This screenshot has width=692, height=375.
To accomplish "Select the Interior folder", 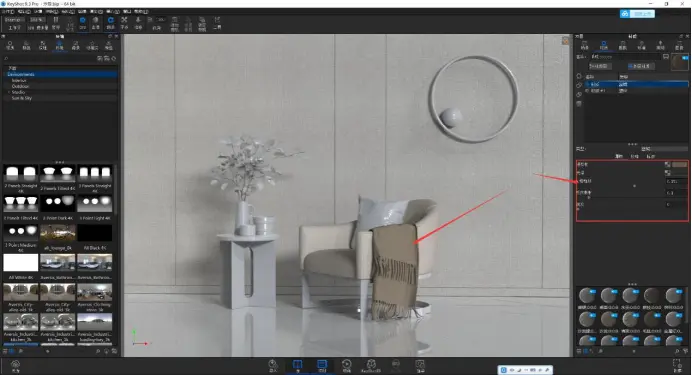I will 19,80.
